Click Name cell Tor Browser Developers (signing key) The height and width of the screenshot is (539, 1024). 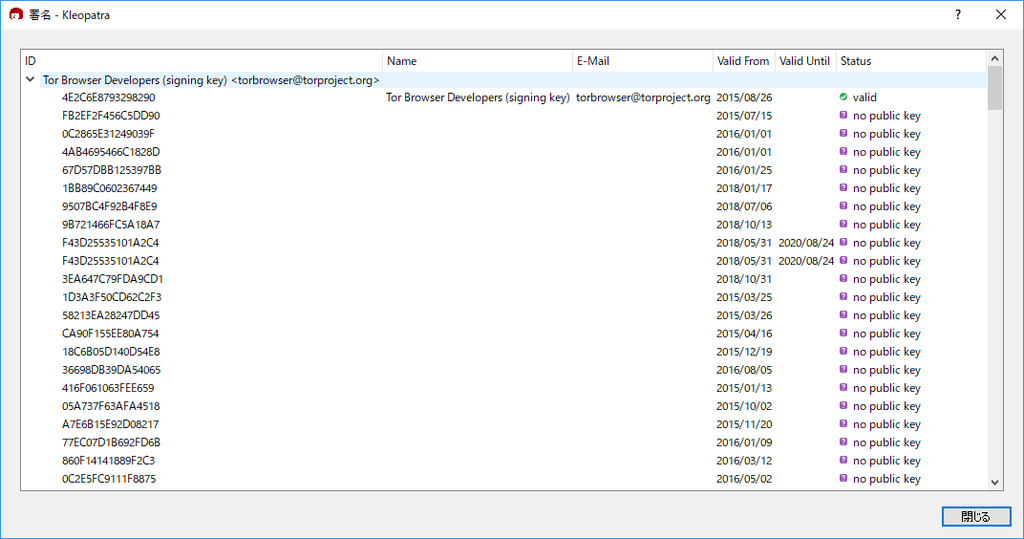click(477, 97)
